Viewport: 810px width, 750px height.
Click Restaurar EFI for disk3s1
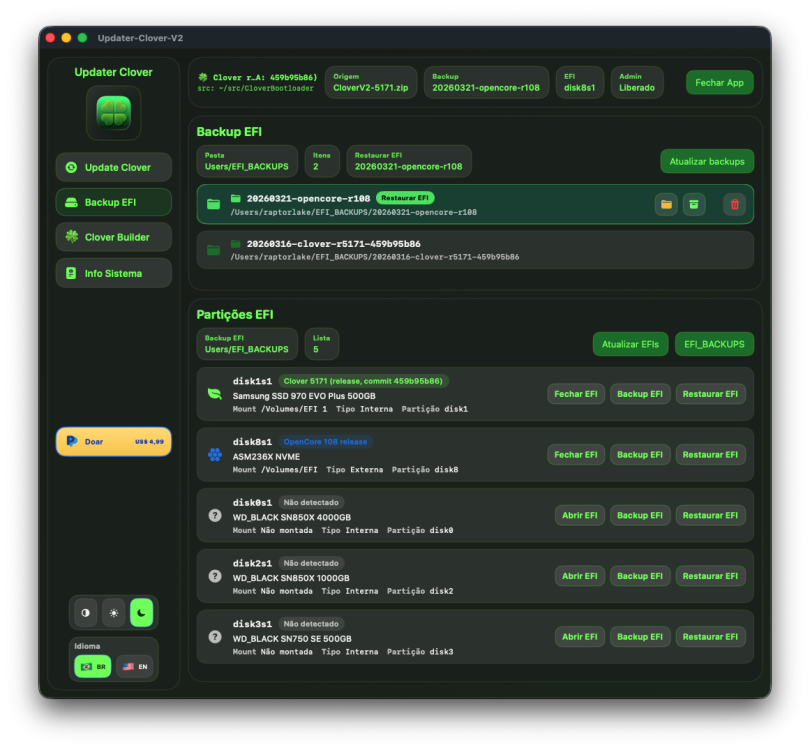click(x=710, y=637)
